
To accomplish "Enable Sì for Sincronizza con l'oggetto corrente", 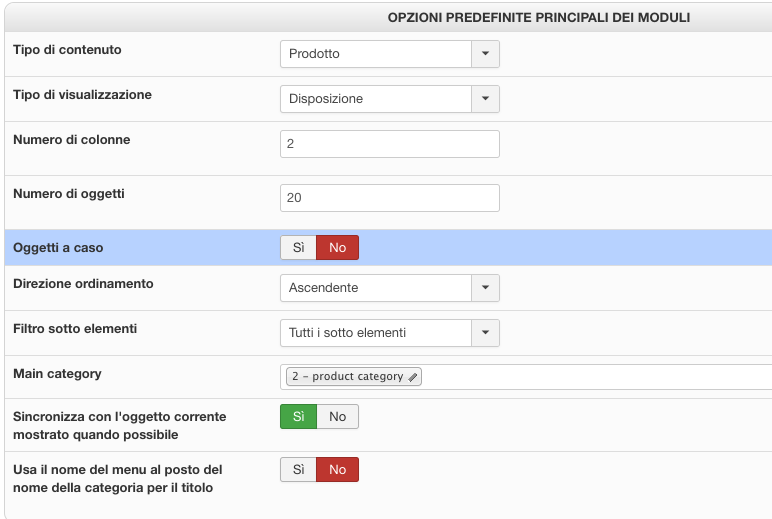I will pos(298,416).
